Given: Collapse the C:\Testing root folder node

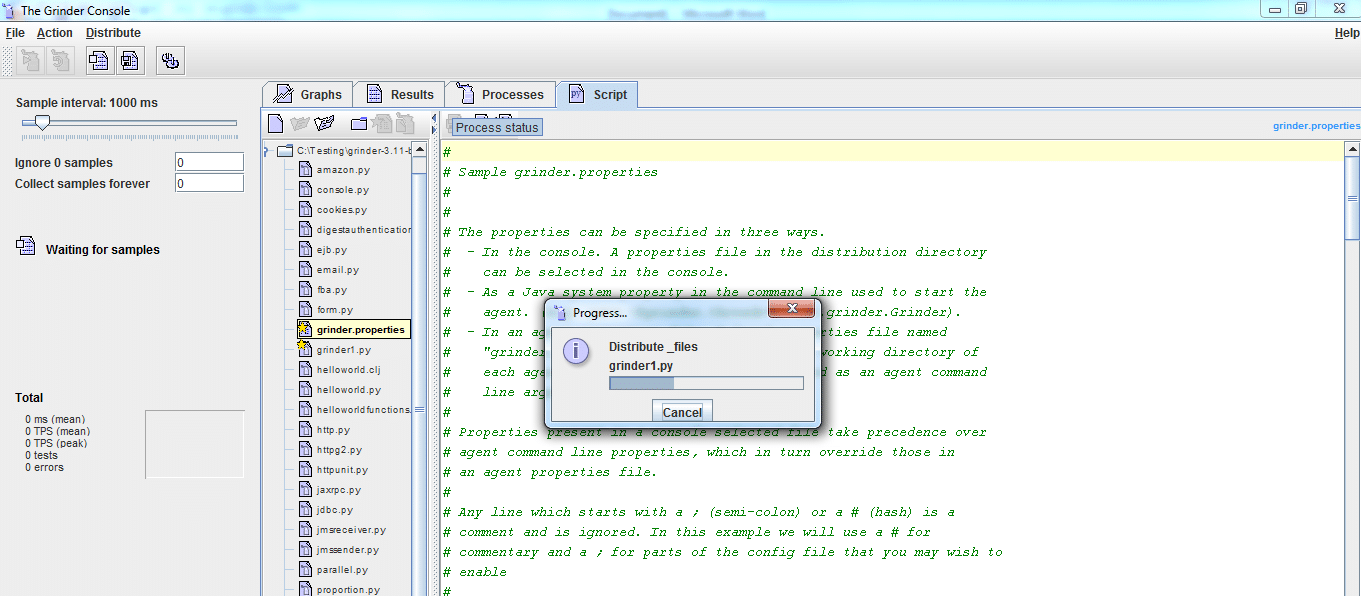Looking at the screenshot, I should click(267, 151).
